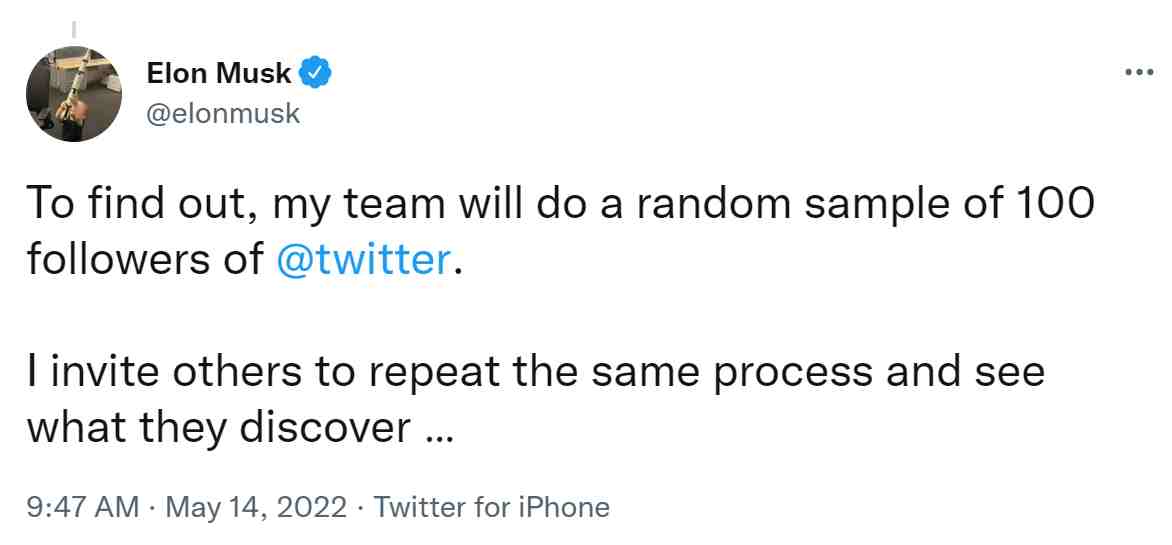Open the Elon Musk display name link
Image resolution: width=1172 pixels, height=545 pixels.
click(219, 73)
